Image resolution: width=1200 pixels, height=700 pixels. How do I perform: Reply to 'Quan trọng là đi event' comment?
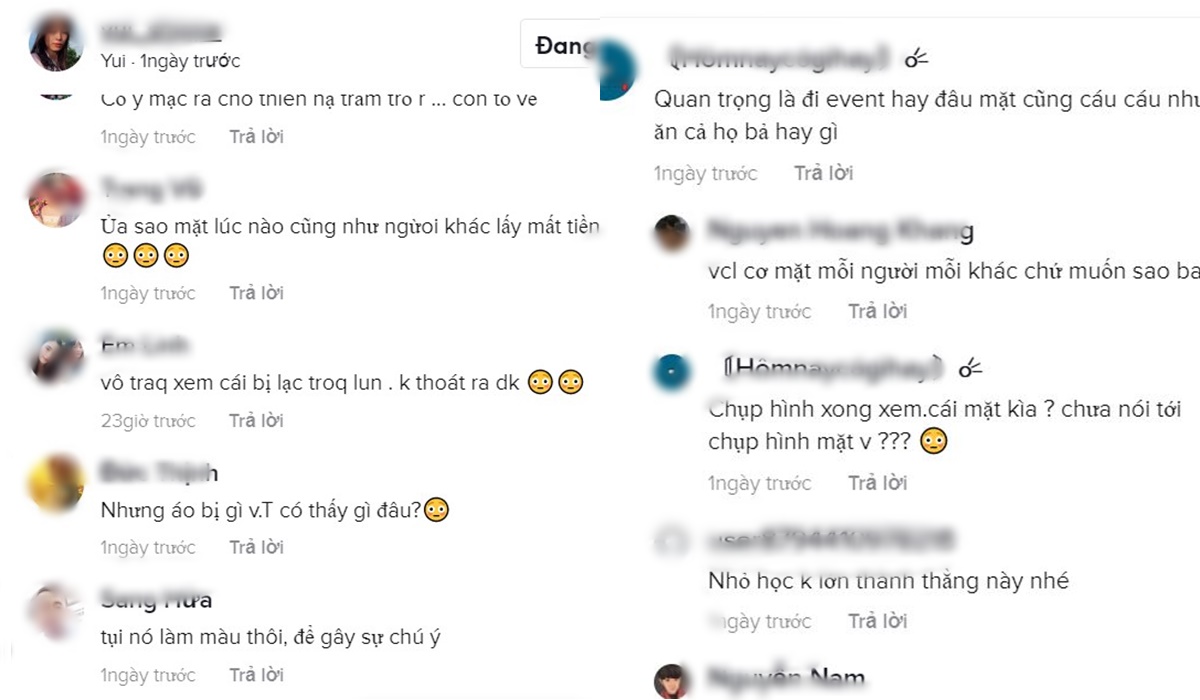tap(823, 173)
